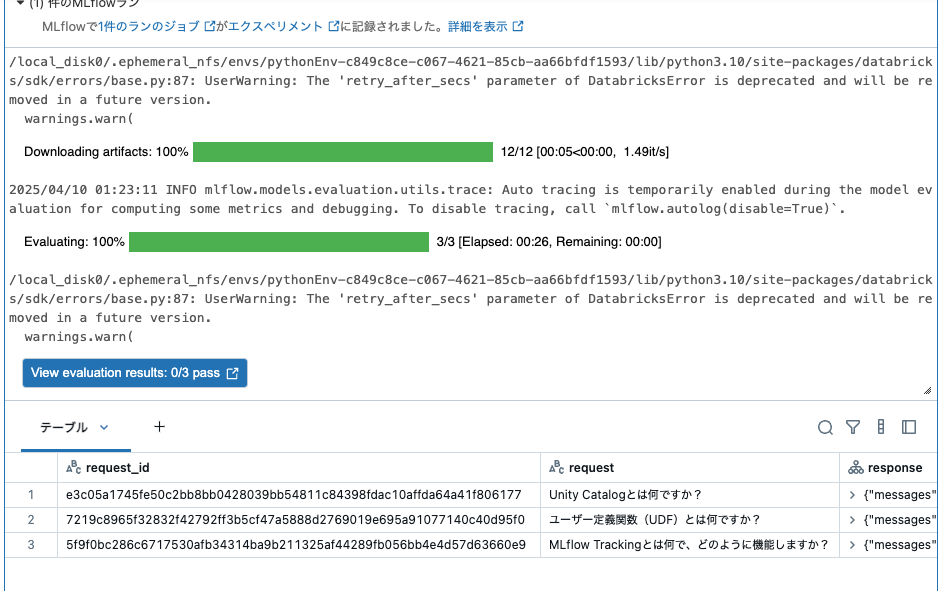Screen dimensions: 939x591
Task: Click the Evaluating 100% progress bar
Action: (280, 241)
